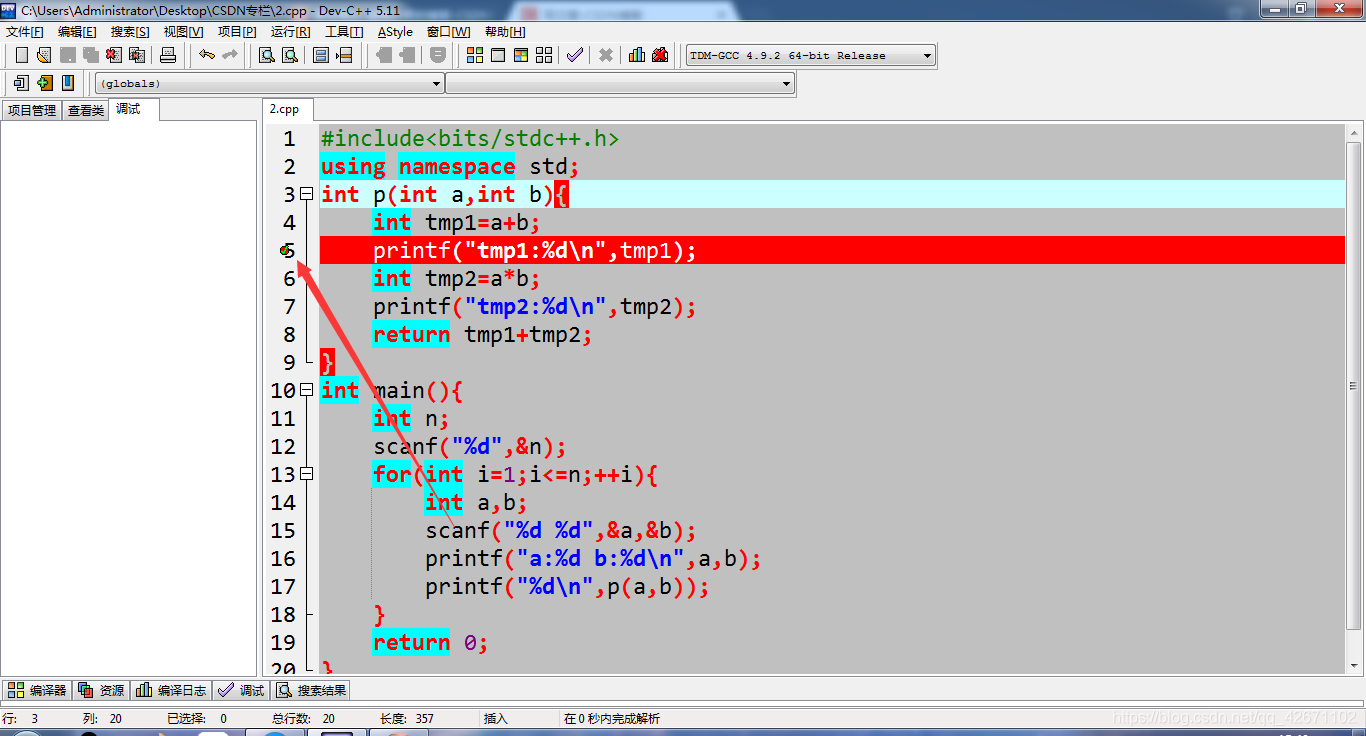This screenshot has width=1366, height=736.
Task: Click the Undo arrow icon
Action: 207,55
